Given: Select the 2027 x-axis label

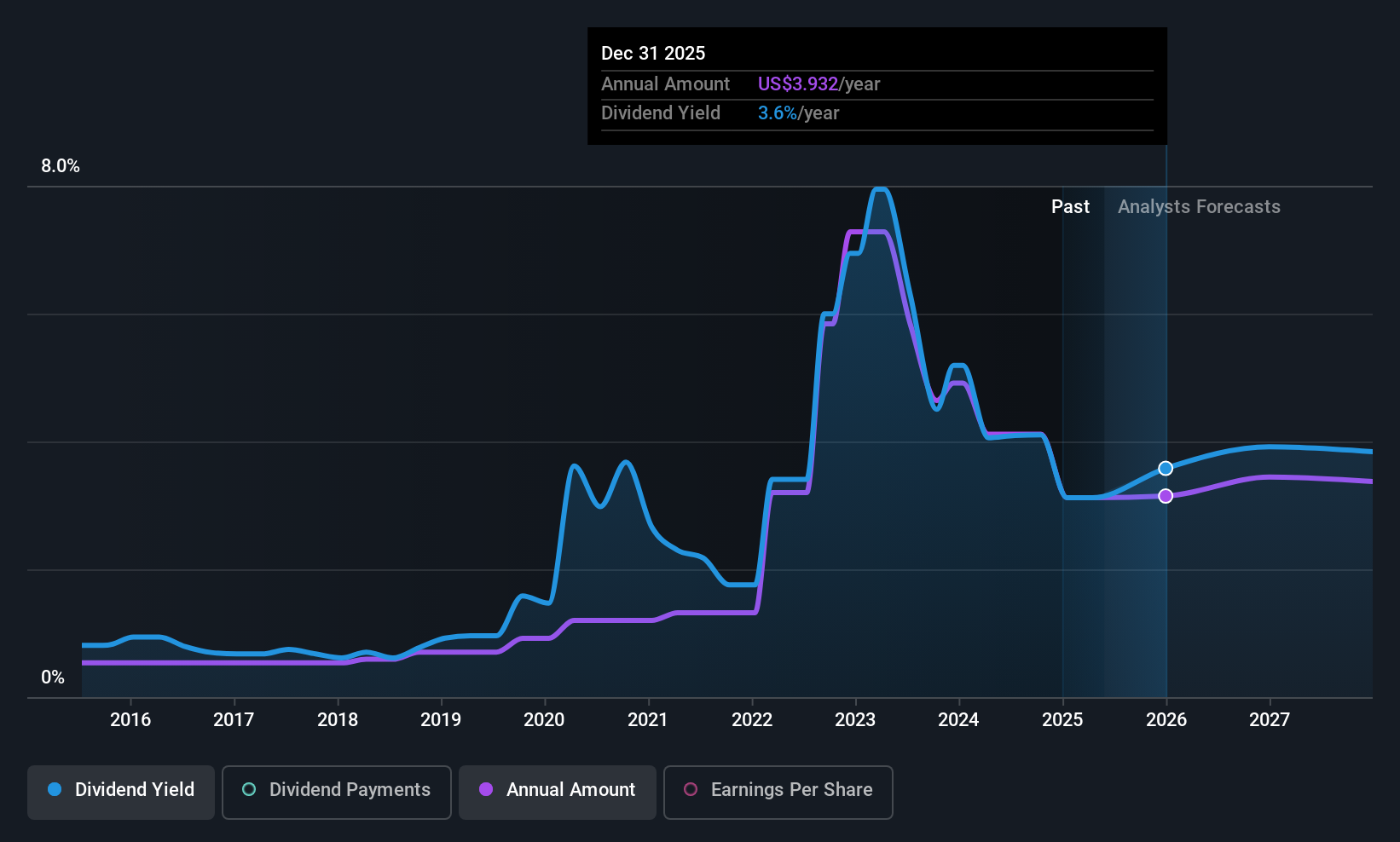Looking at the screenshot, I should 1270,720.
